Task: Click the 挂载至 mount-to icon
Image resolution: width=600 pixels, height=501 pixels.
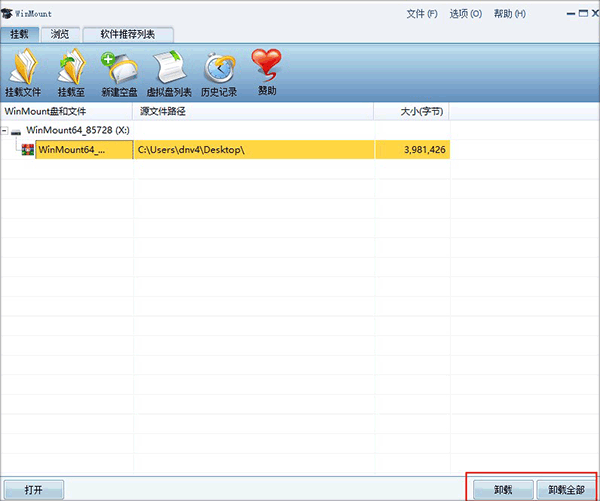Action: (x=71, y=67)
